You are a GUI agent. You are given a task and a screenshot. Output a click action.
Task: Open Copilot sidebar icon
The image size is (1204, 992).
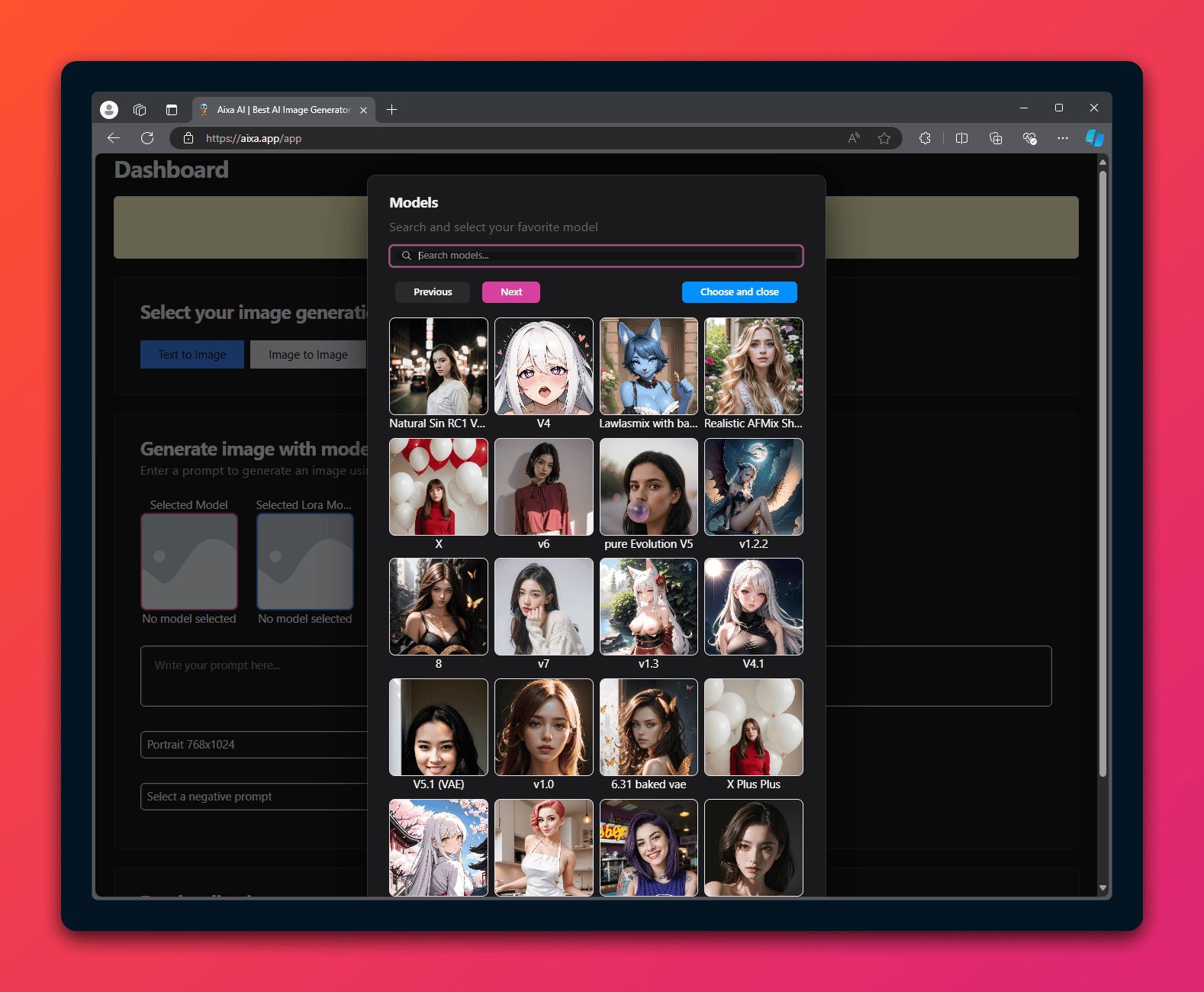tap(1095, 138)
